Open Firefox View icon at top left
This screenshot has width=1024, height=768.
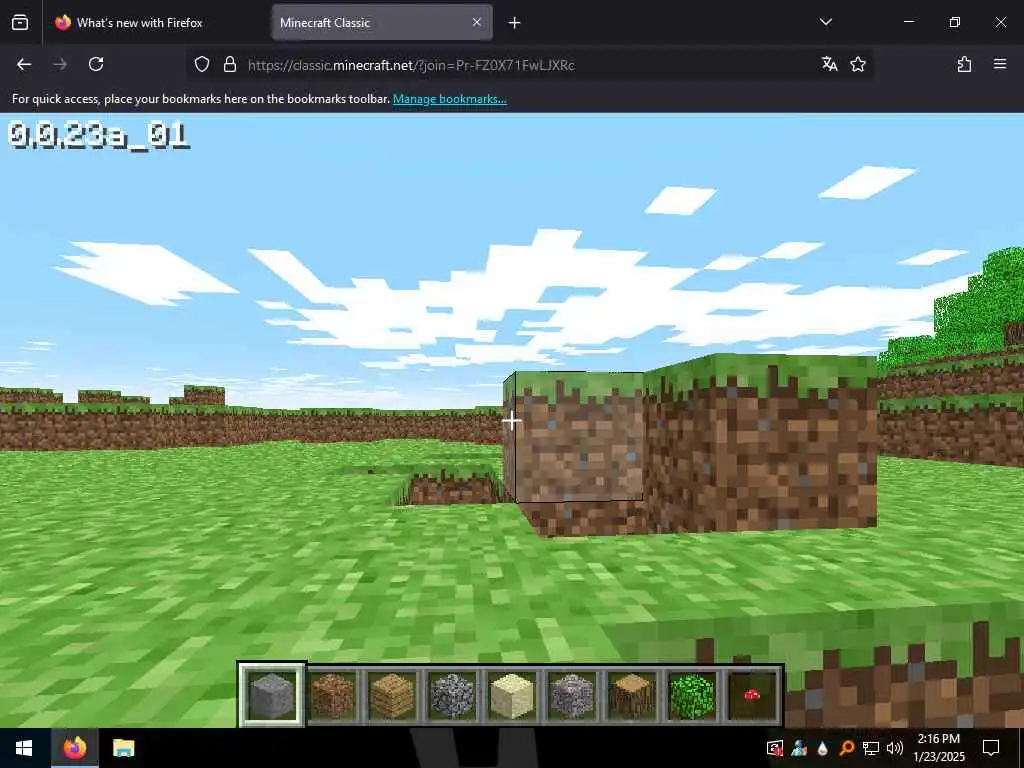click(x=20, y=23)
